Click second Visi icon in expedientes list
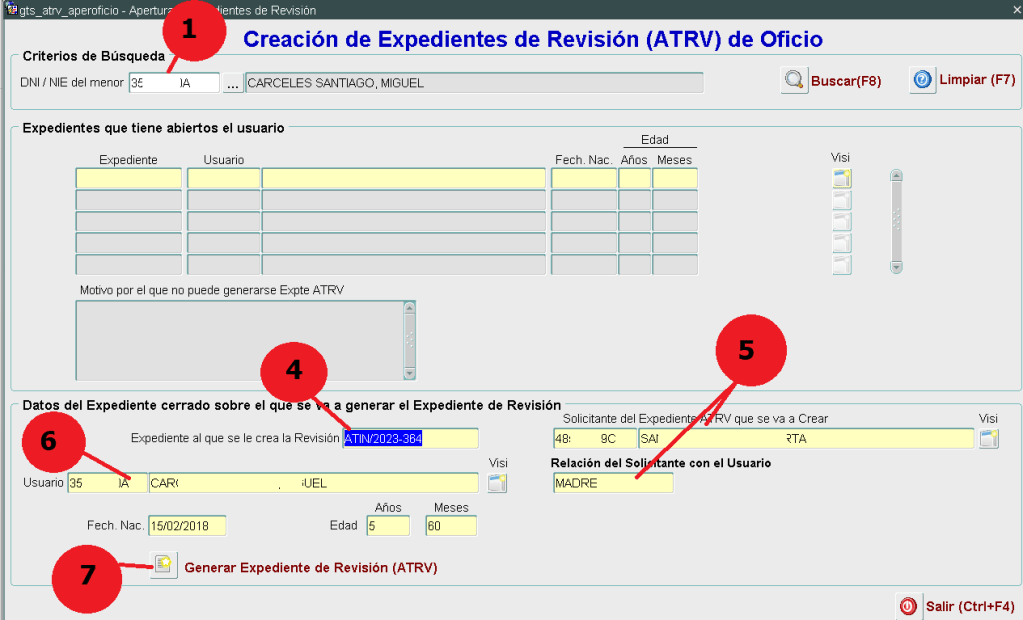This screenshot has width=1023, height=620. pos(842,200)
